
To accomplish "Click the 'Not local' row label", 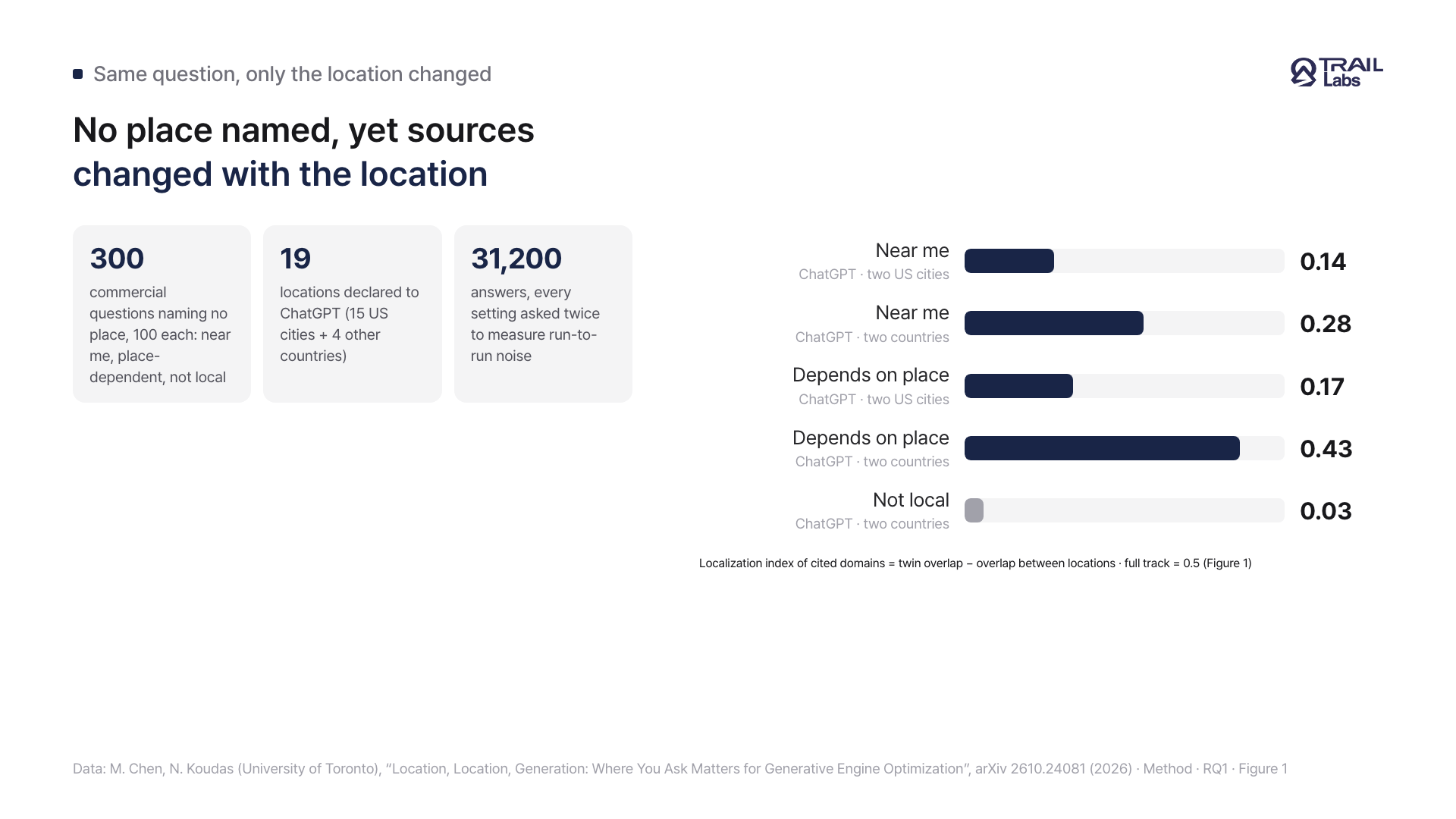I will 911,500.
